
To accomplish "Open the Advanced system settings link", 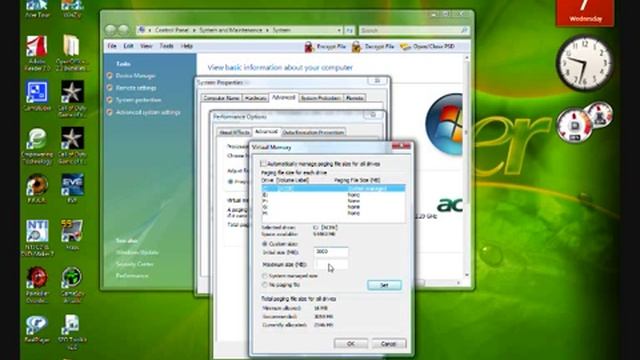I will point(148,112).
